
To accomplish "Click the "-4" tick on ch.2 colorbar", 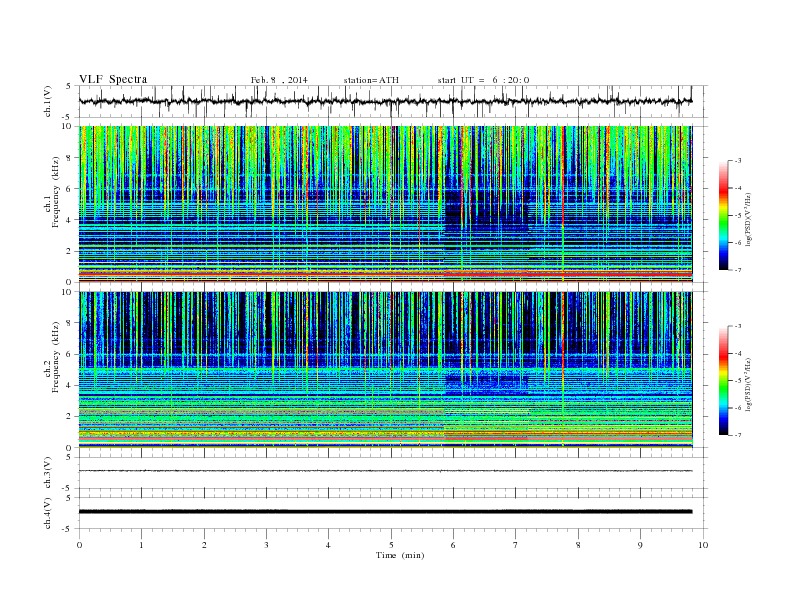I will click(x=738, y=353).
